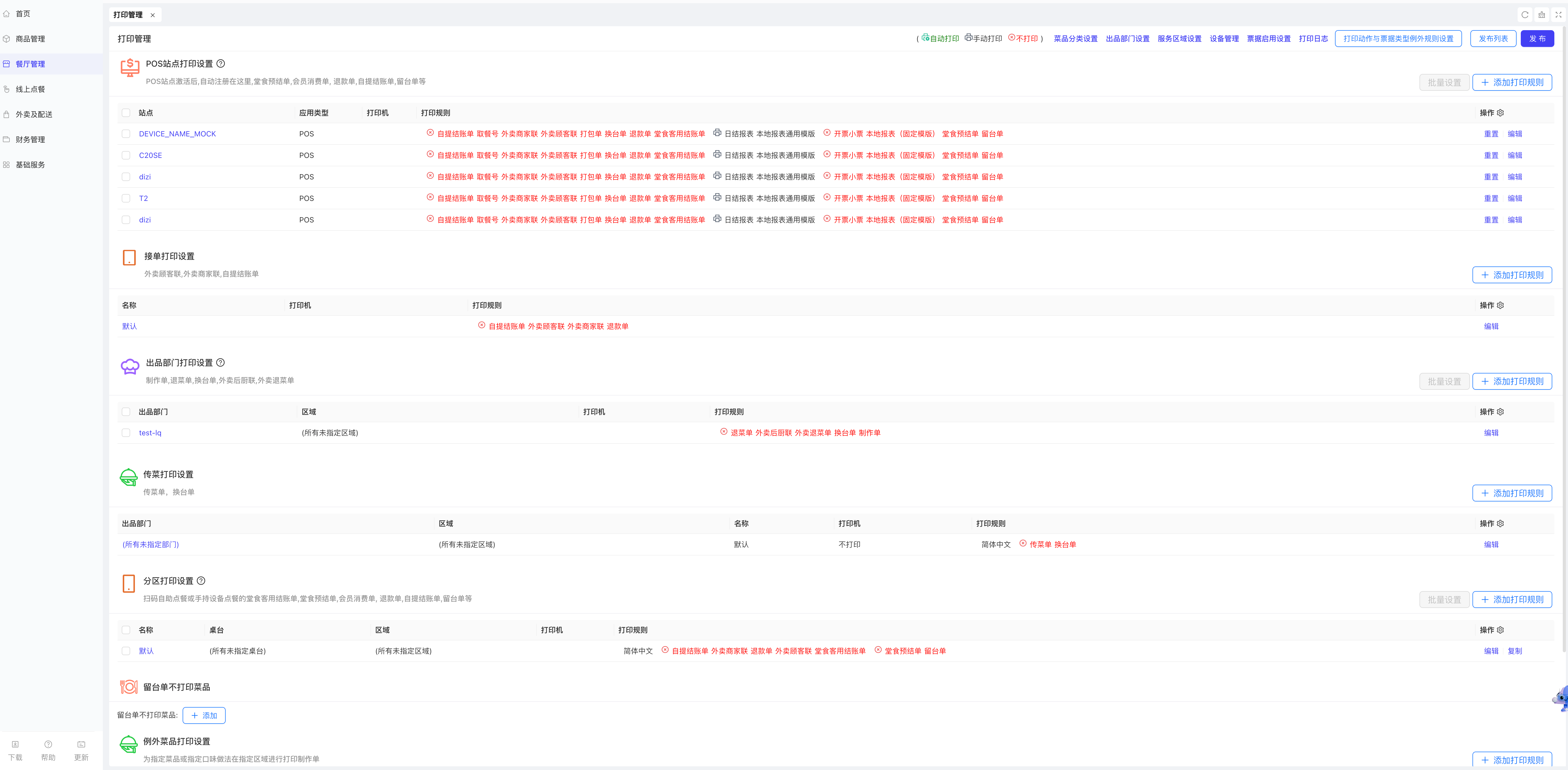Image resolution: width=1568 pixels, height=770 pixels.
Task: Open the 财务管理 menu item
Action: [30, 139]
